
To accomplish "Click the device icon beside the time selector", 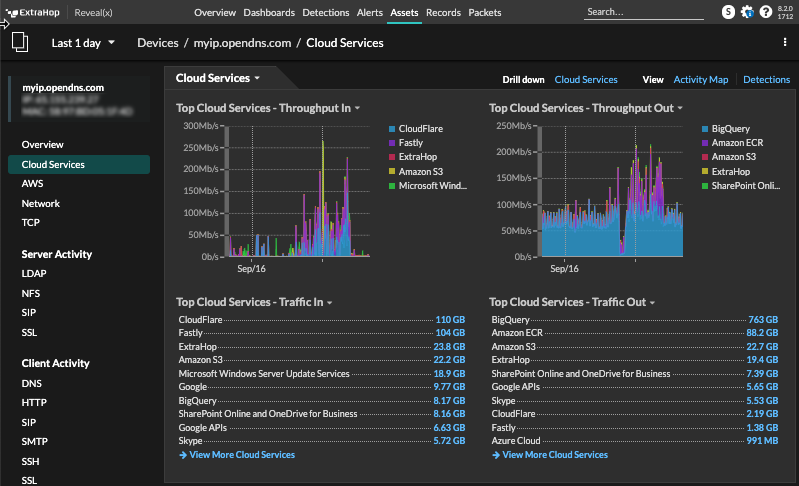I will (20, 42).
